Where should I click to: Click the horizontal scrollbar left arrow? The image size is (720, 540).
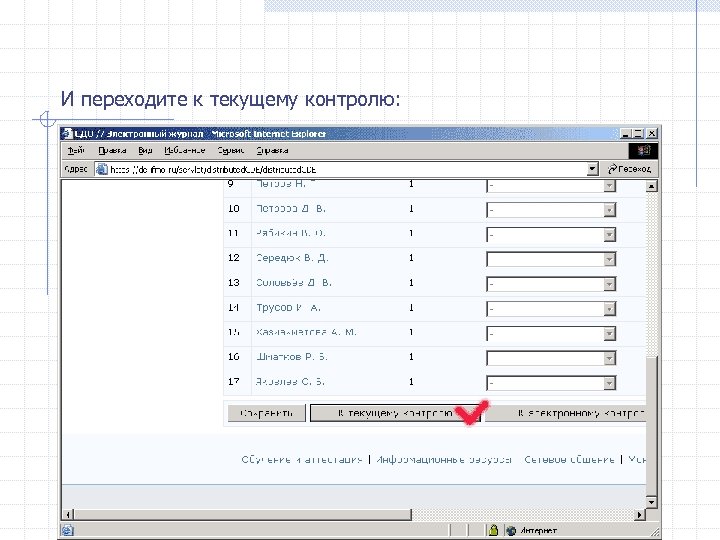(68, 515)
